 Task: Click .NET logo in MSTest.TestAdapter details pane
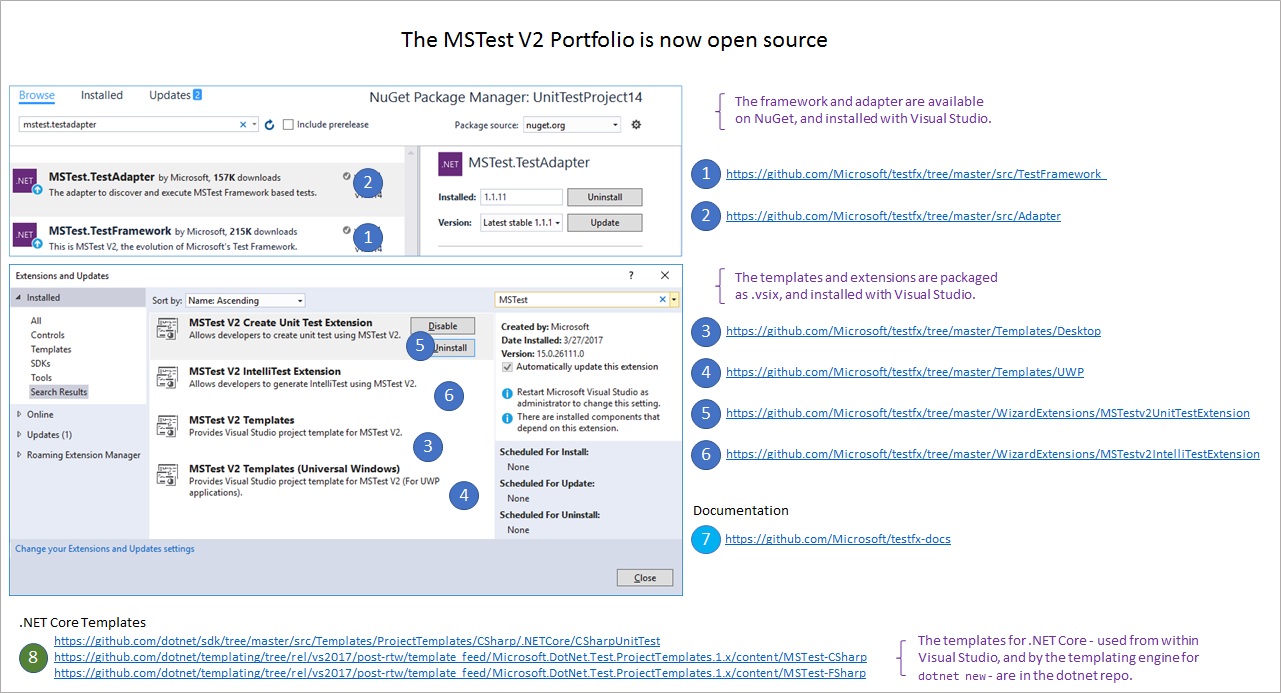coord(450,162)
